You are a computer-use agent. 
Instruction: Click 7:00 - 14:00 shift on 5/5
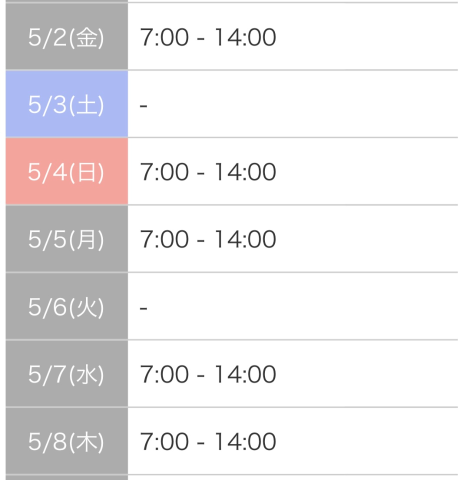(208, 239)
